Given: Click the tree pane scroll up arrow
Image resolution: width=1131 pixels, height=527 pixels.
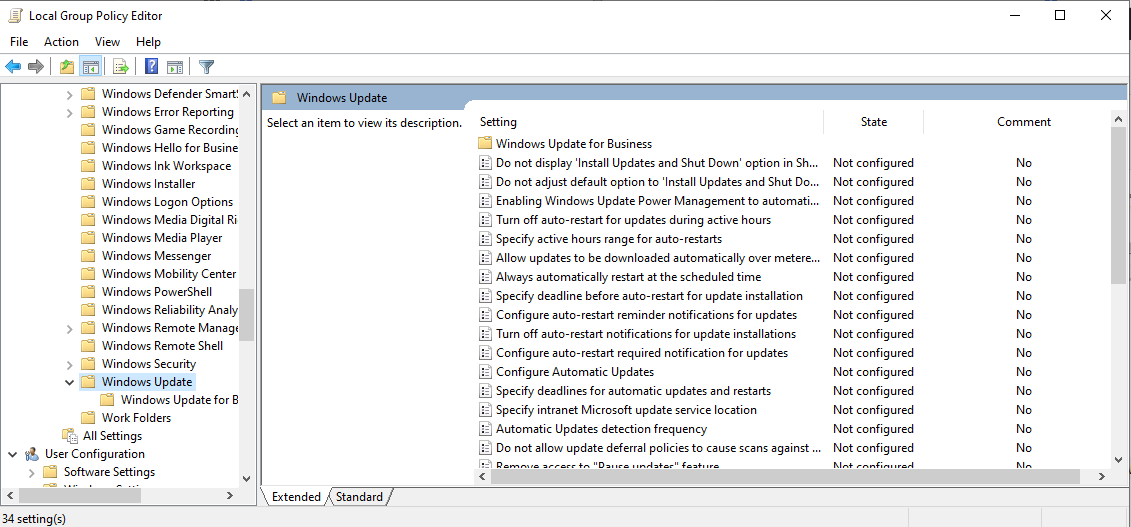Looking at the screenshot, I should pos(246,93).
